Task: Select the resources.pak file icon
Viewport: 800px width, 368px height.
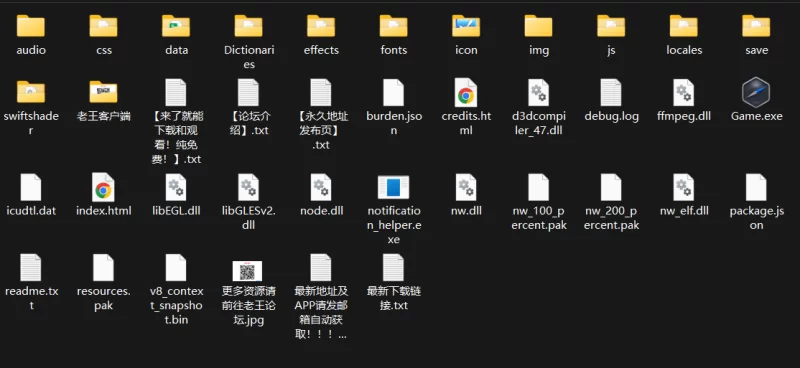Action: click(x=104, y=268)
